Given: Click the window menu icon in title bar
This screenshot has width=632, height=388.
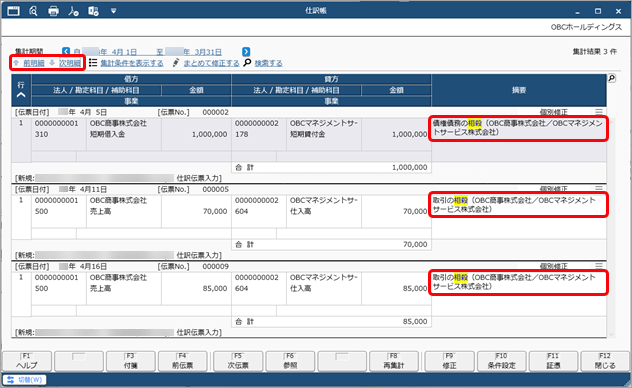Looking at the screenshot, I should click(13, 11).
